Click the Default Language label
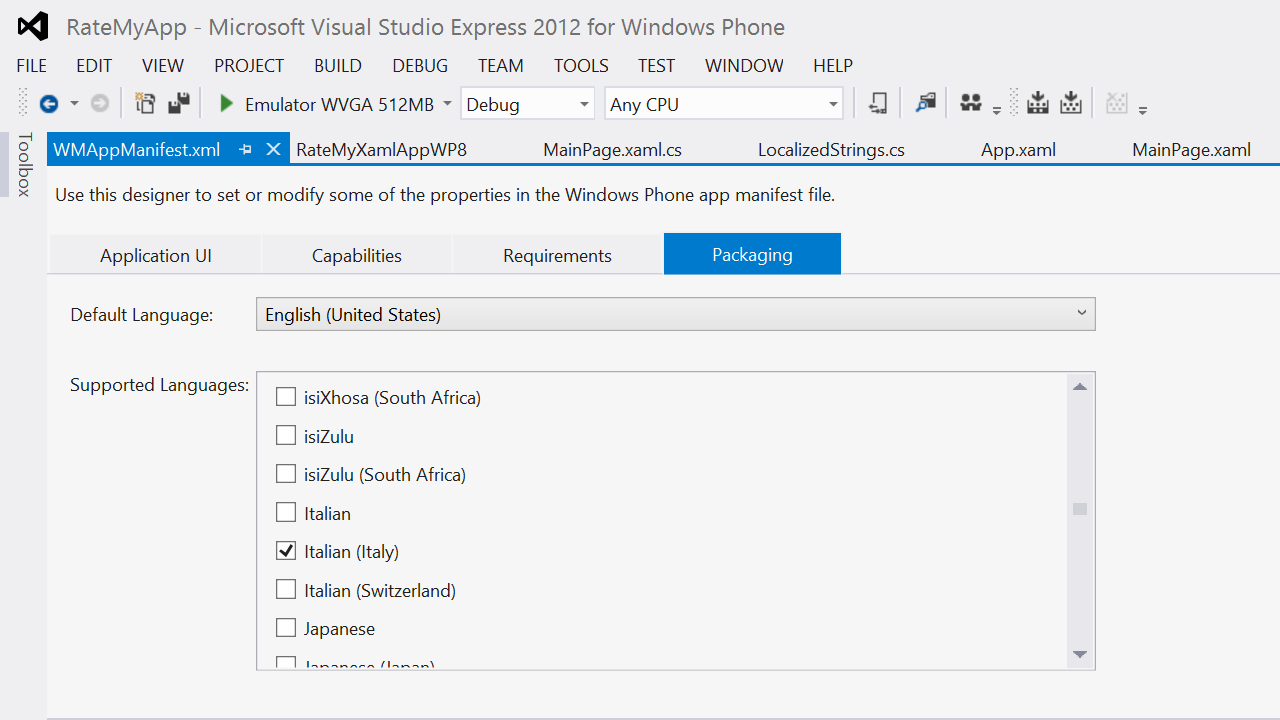 pos(142,315)
